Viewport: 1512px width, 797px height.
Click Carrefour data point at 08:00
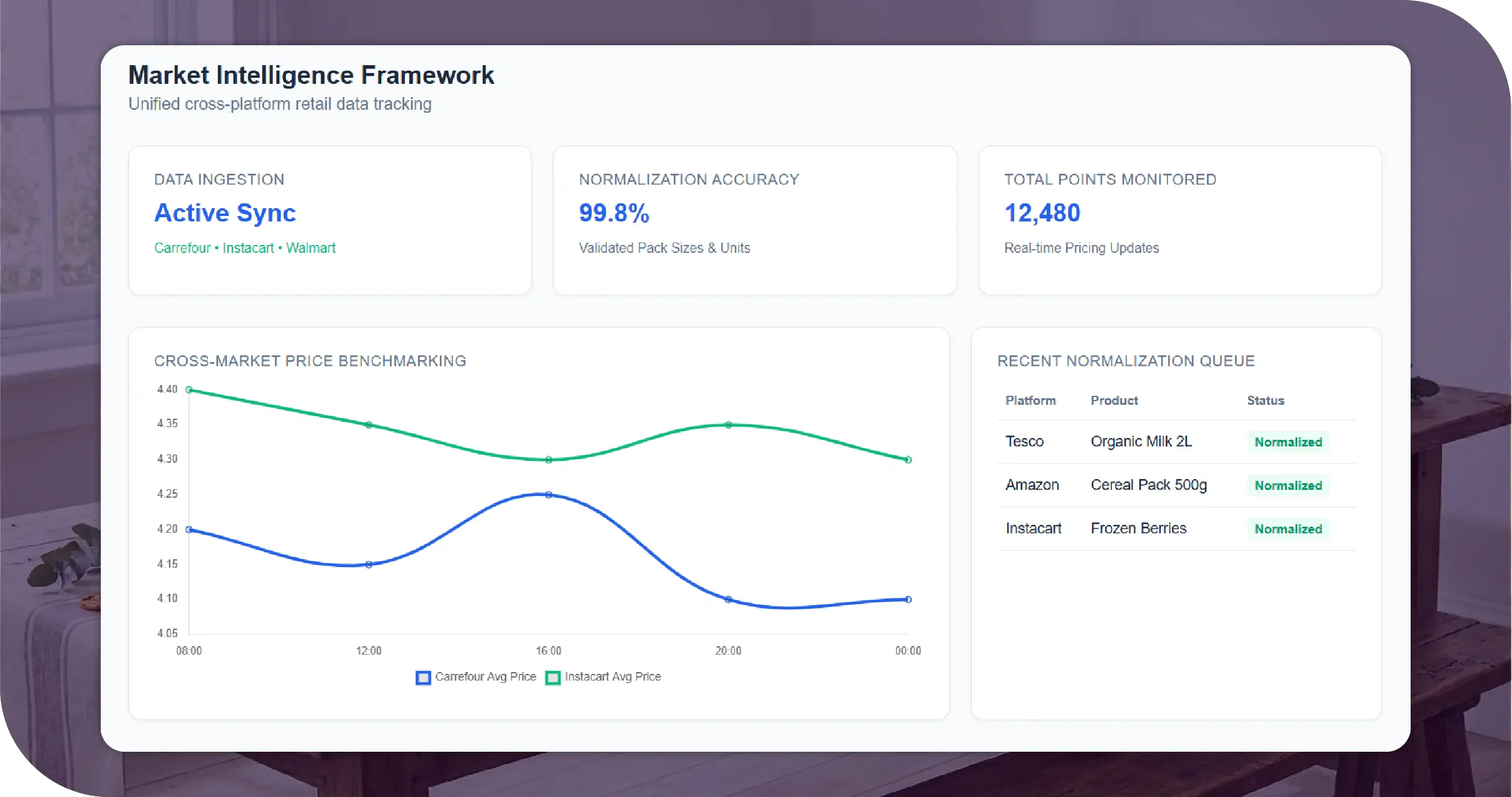(189, 530)
